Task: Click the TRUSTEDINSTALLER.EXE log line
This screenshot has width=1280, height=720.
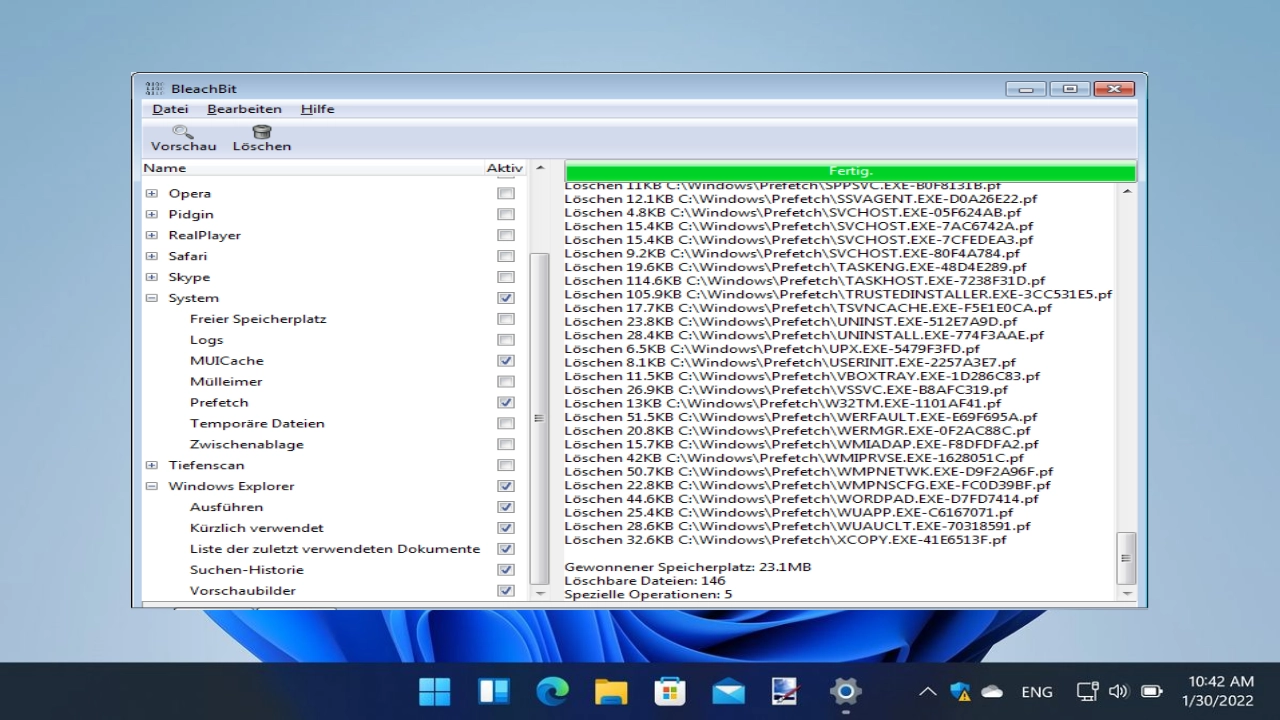Action: (838, 295)
